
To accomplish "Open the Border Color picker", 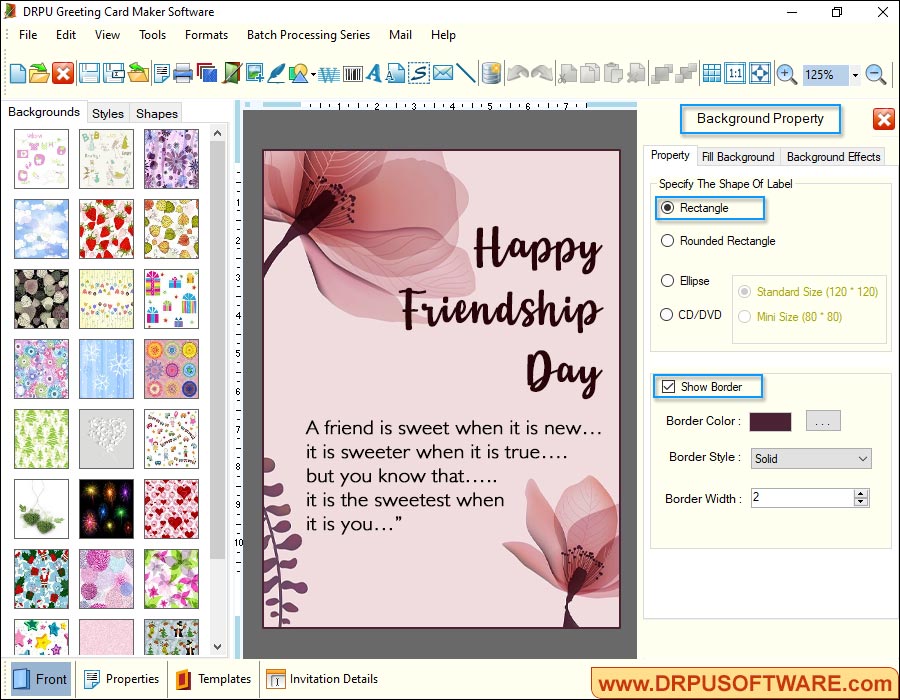I will [823, 421].
